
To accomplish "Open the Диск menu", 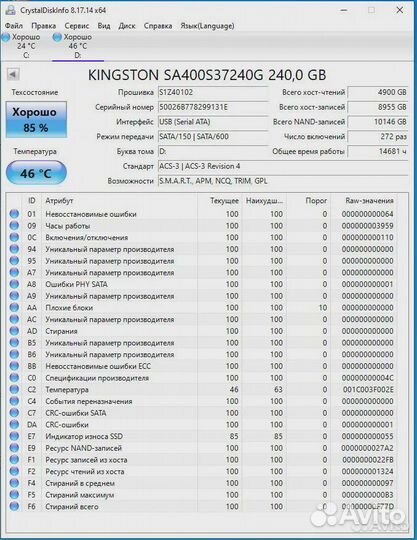I will click(127, 26).
